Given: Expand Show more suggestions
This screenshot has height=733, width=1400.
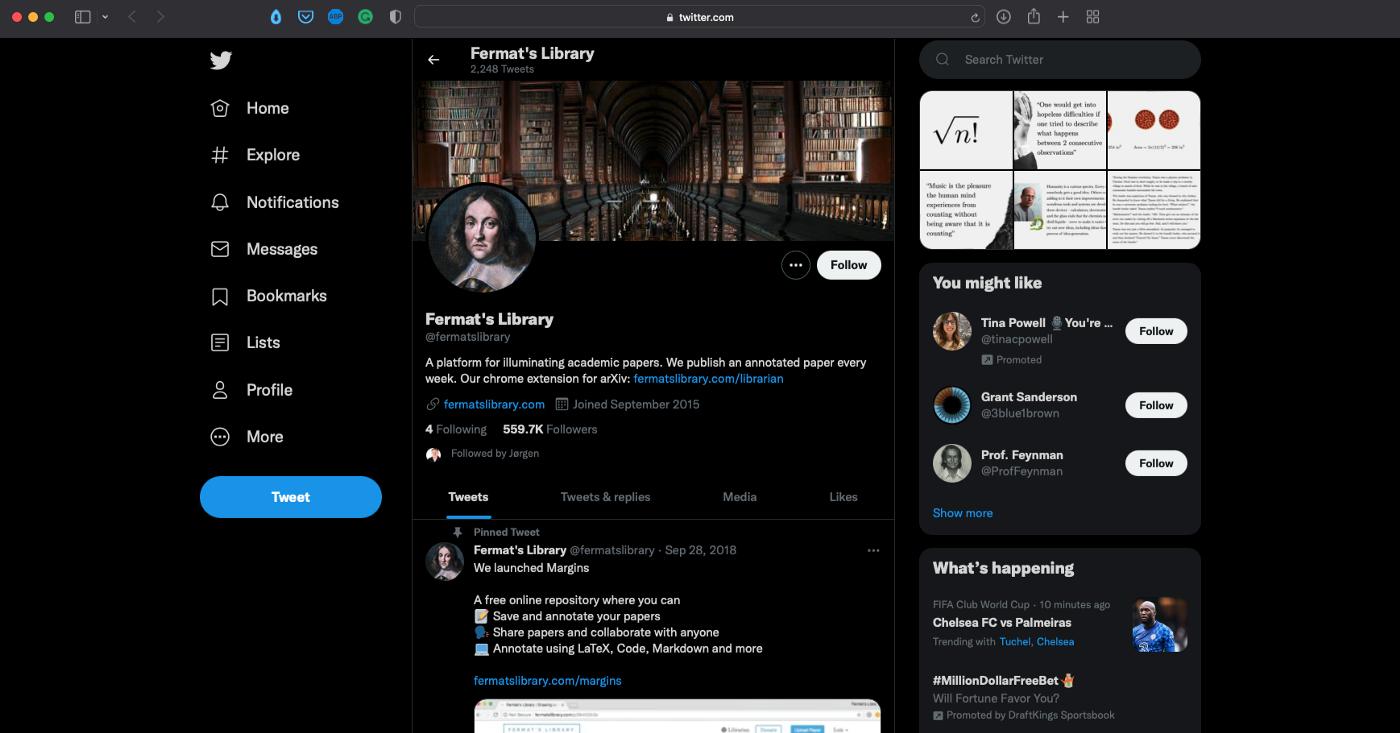Looking at the screenshot, I should (962, 513).
